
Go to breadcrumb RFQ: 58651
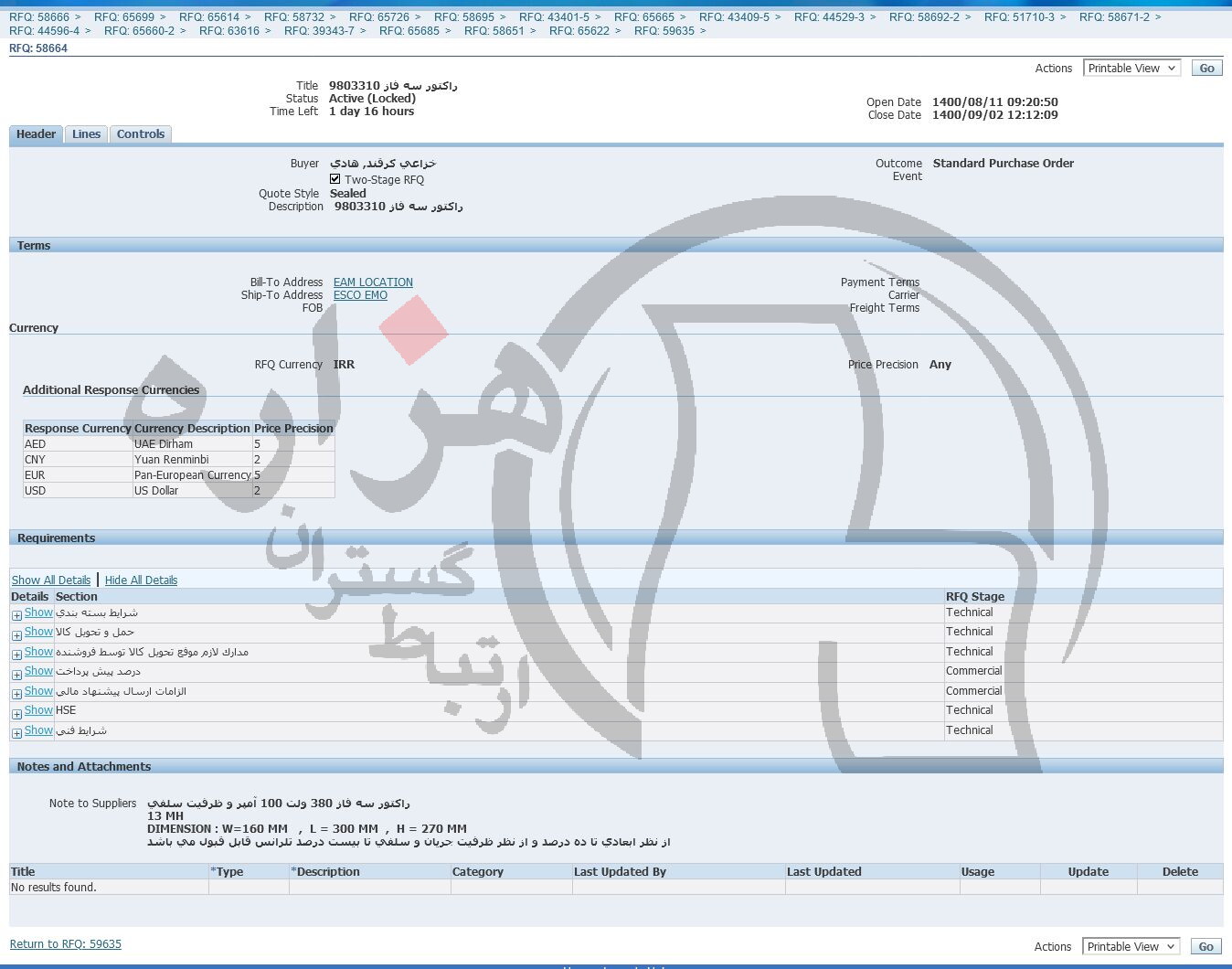coord(494,31)
